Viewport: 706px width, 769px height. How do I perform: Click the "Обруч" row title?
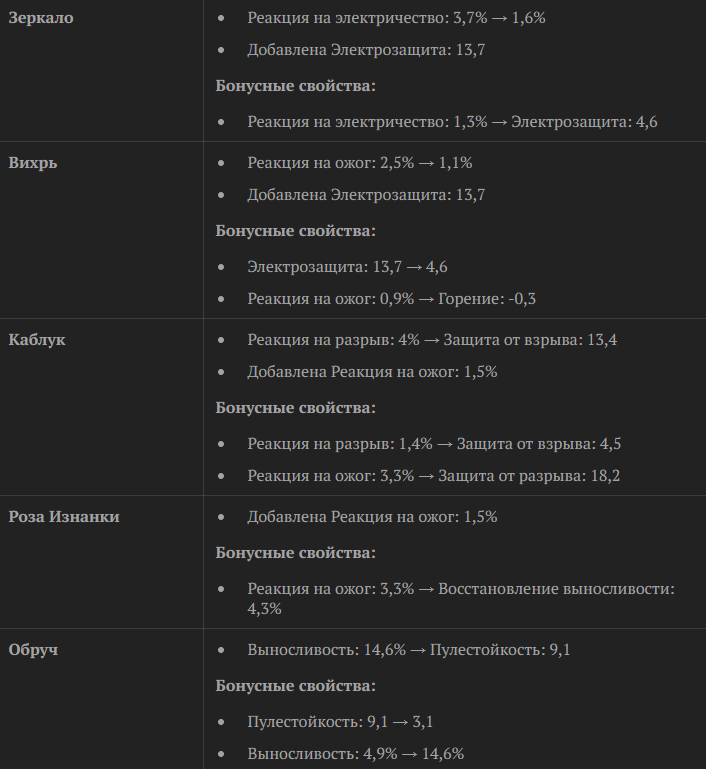tap(33, 650)
